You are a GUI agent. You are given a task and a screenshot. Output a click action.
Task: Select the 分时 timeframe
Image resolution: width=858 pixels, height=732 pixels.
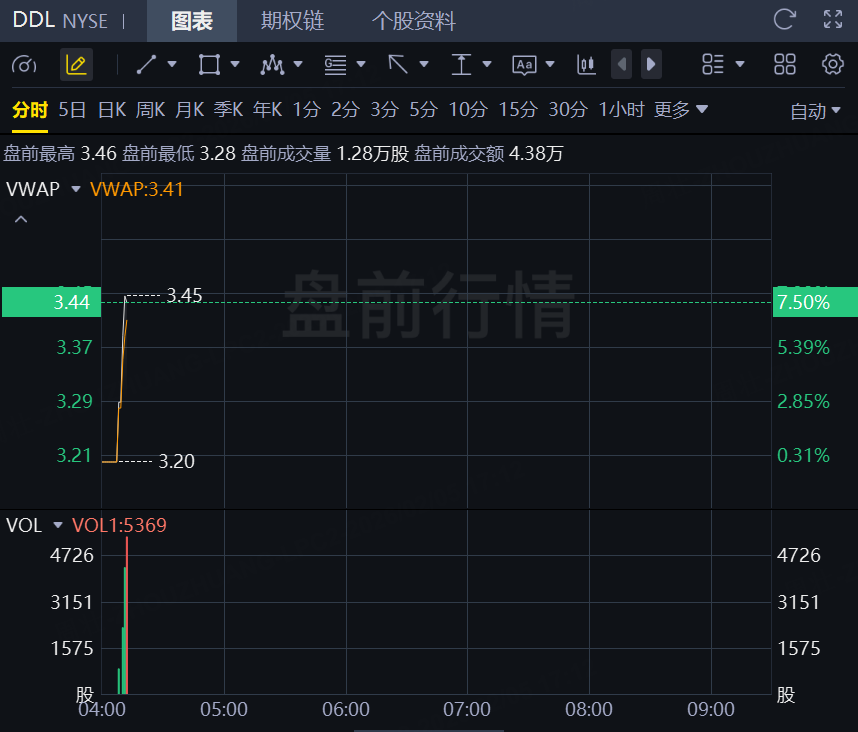30,110
